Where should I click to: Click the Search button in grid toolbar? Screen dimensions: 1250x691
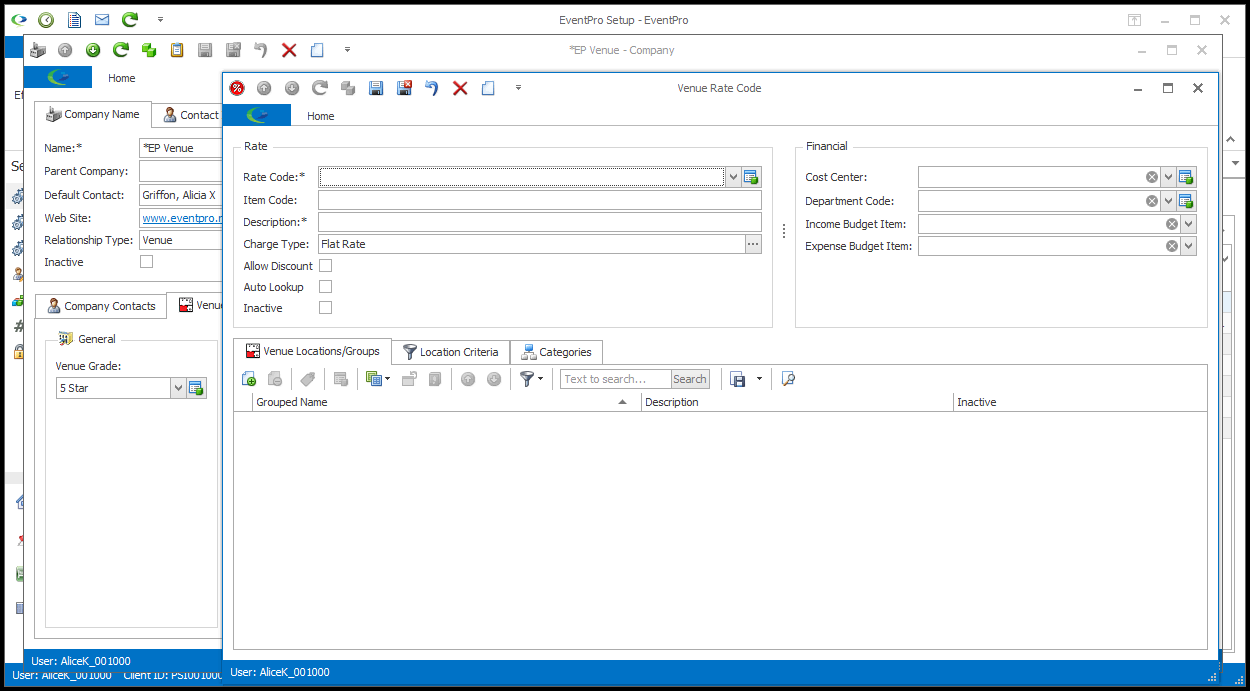(x=690, y=379)
